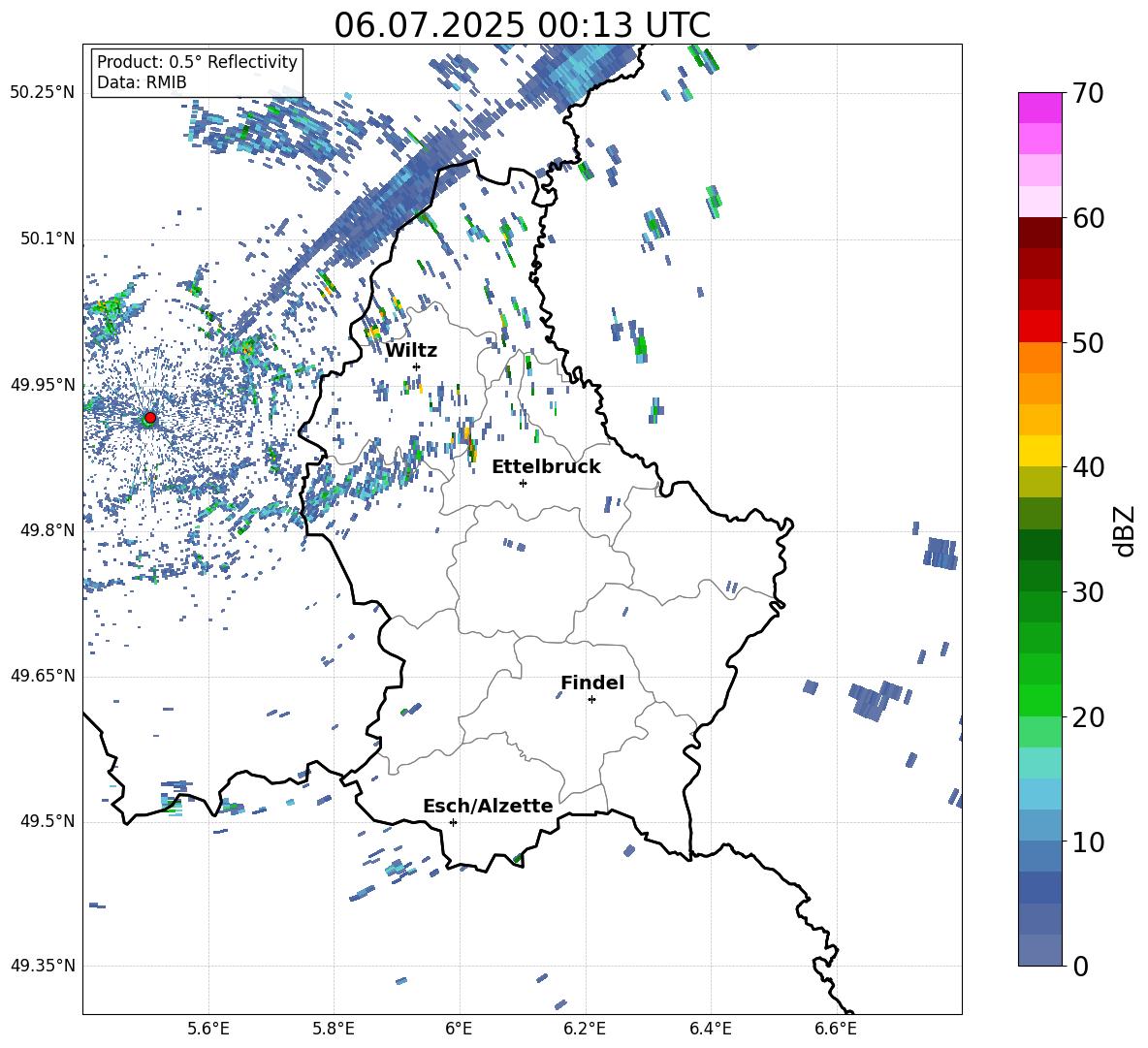Click the 6.6°E longitude label

(836, 1030)
